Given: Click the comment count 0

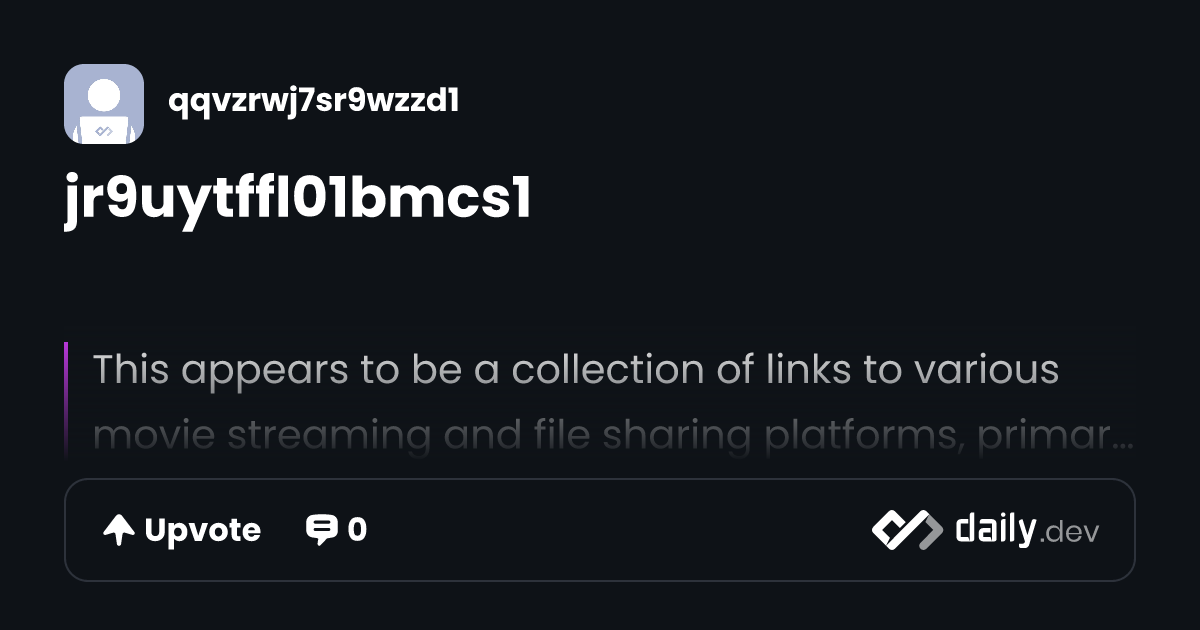Looking at the screenshot, I should click(x=357, y=530).
